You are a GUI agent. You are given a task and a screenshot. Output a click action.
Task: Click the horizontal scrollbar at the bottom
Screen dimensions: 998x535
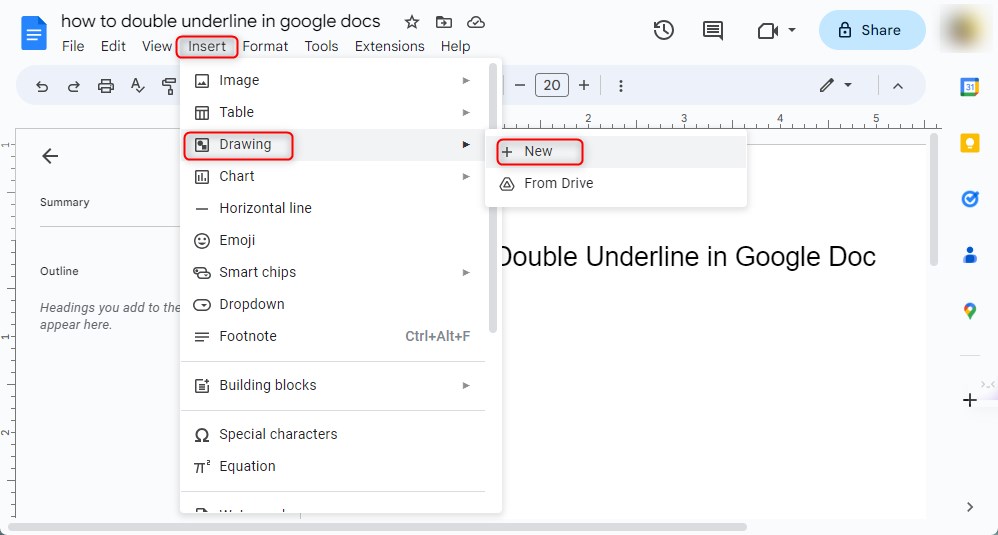[x=377, y=527]
